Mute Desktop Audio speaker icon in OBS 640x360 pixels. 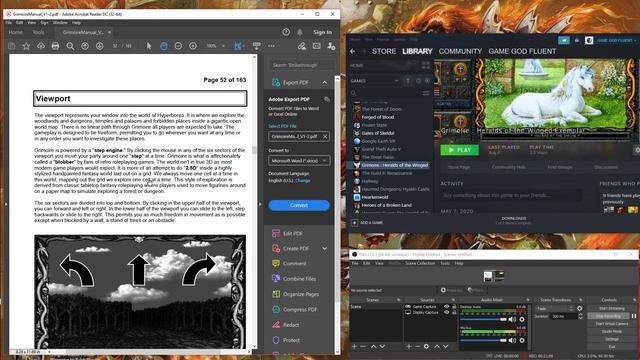(512, 319)
